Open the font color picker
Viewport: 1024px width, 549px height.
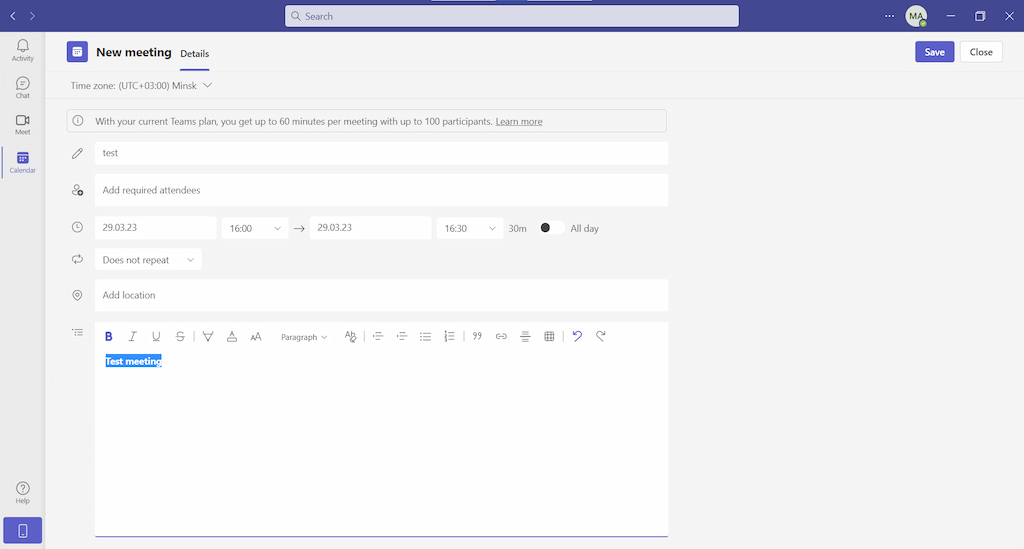232,337
